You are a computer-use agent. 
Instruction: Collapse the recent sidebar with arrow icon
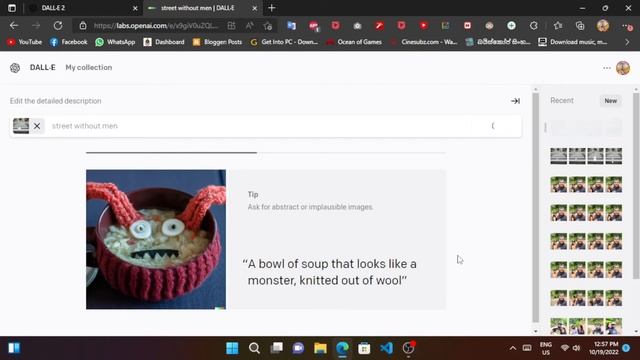click(515, 101)
